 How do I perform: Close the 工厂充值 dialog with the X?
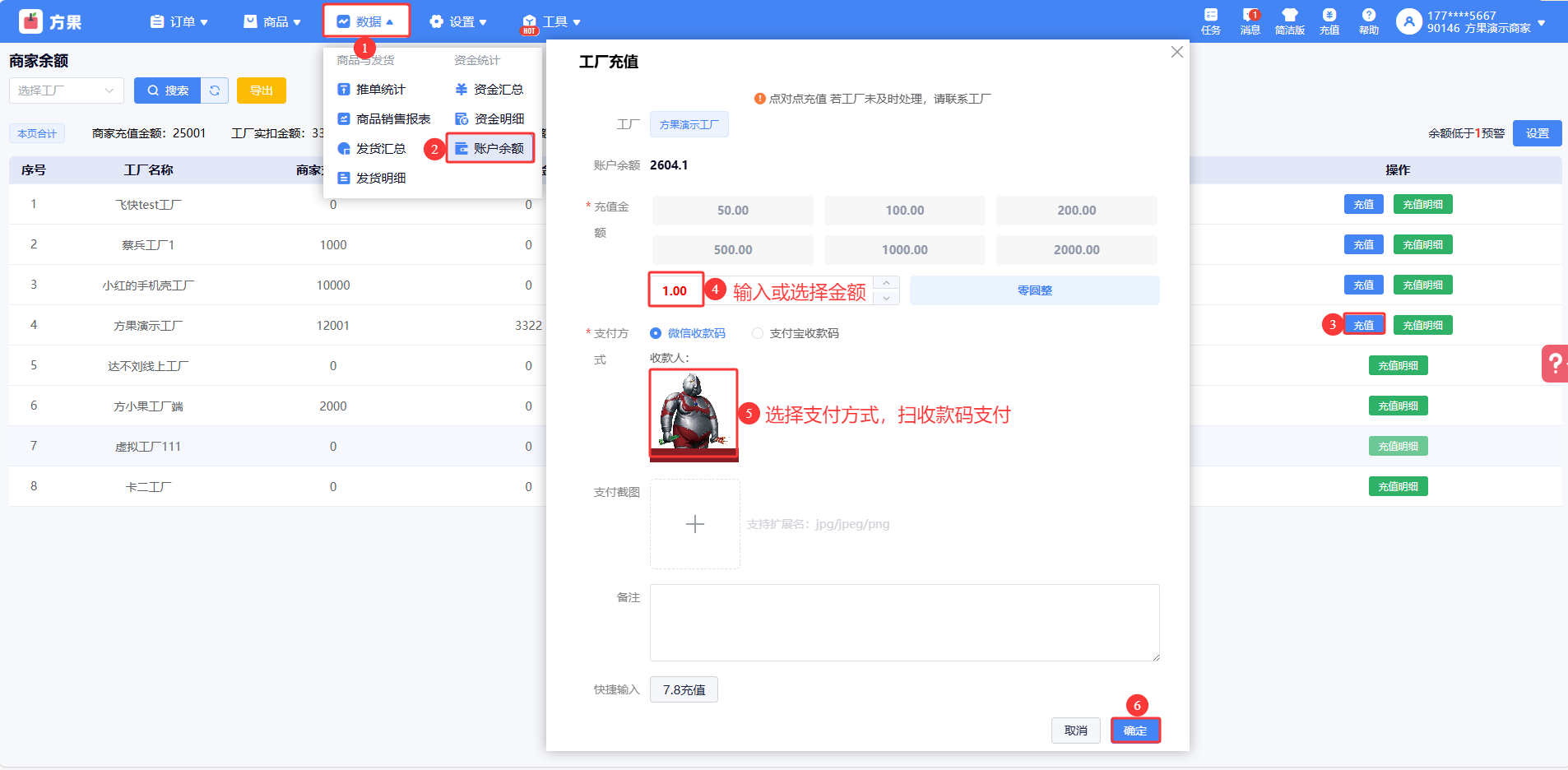pos(1177,52)
